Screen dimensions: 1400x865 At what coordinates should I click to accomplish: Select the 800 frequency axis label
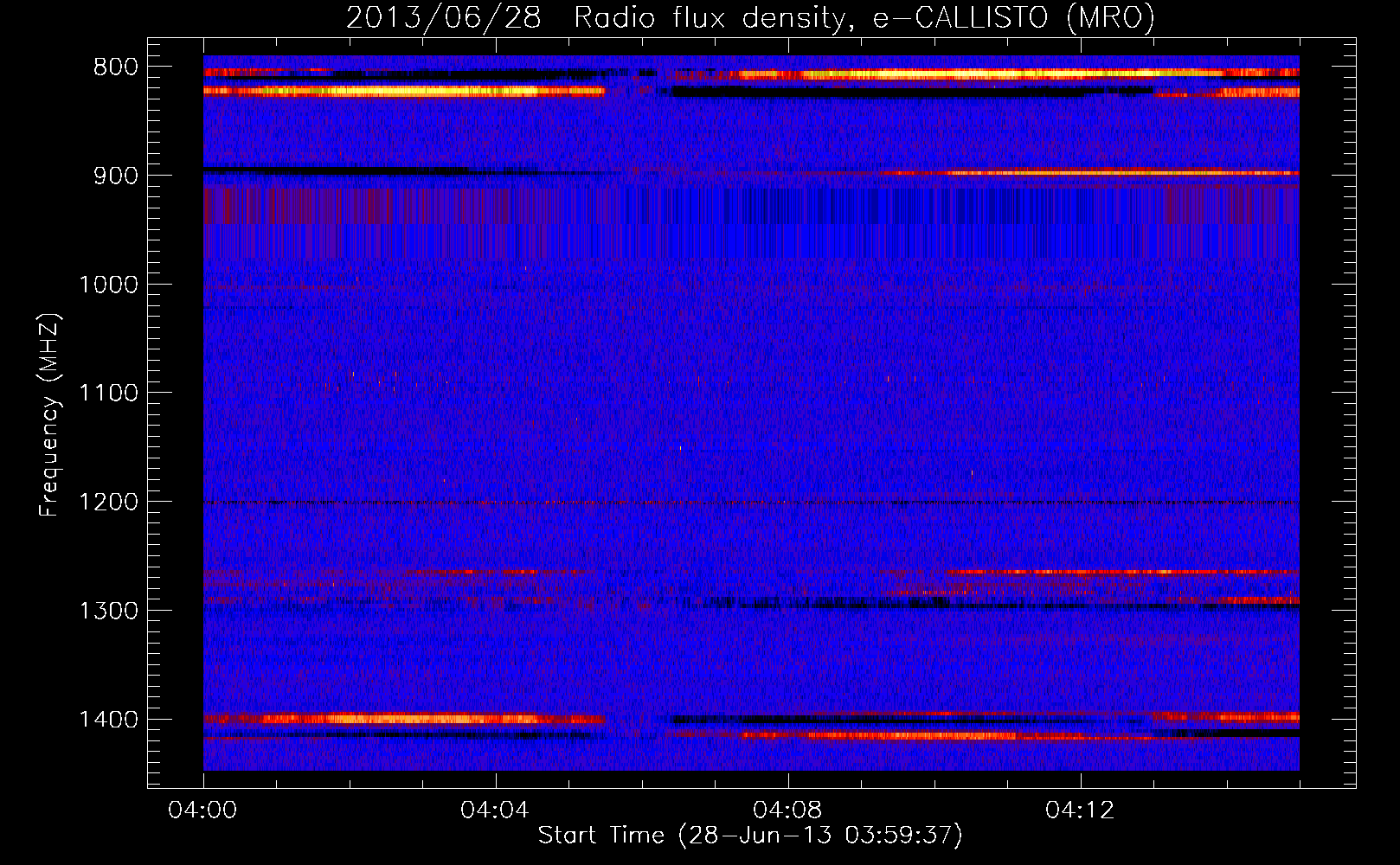coord(115,67)
